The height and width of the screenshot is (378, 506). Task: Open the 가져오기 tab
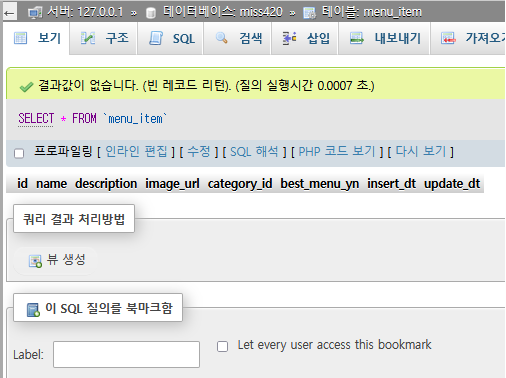pyautogui.click(x=468, y=38)
